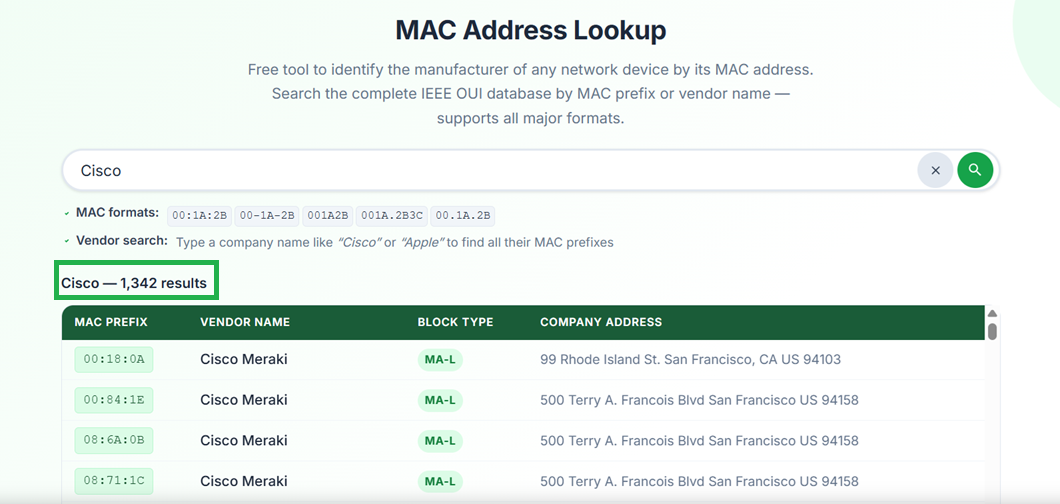Click MA-L badge in 00:84:1E row
The image size is (1060, 504).
pos(440,401)
